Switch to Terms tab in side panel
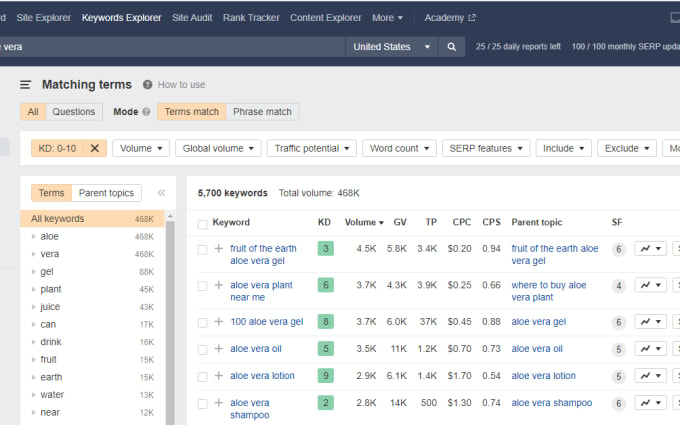 pyautogui.click(x=51, y=193)
